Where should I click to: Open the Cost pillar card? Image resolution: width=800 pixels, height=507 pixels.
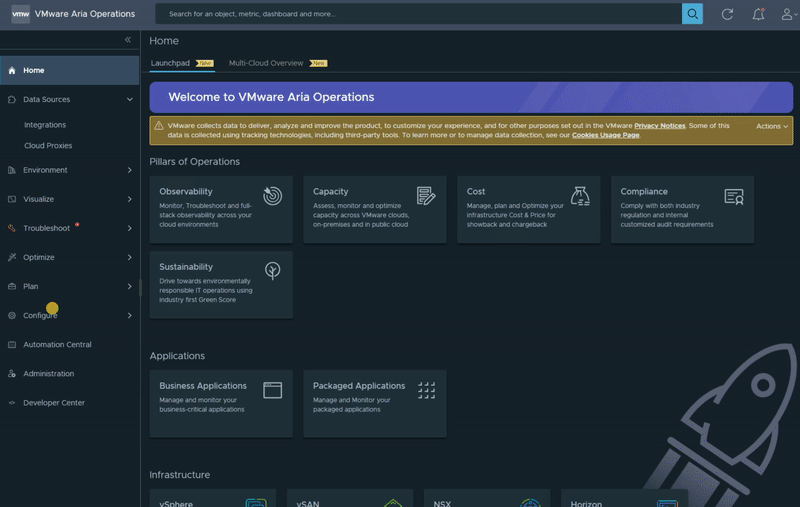click(x=529, y=209)
